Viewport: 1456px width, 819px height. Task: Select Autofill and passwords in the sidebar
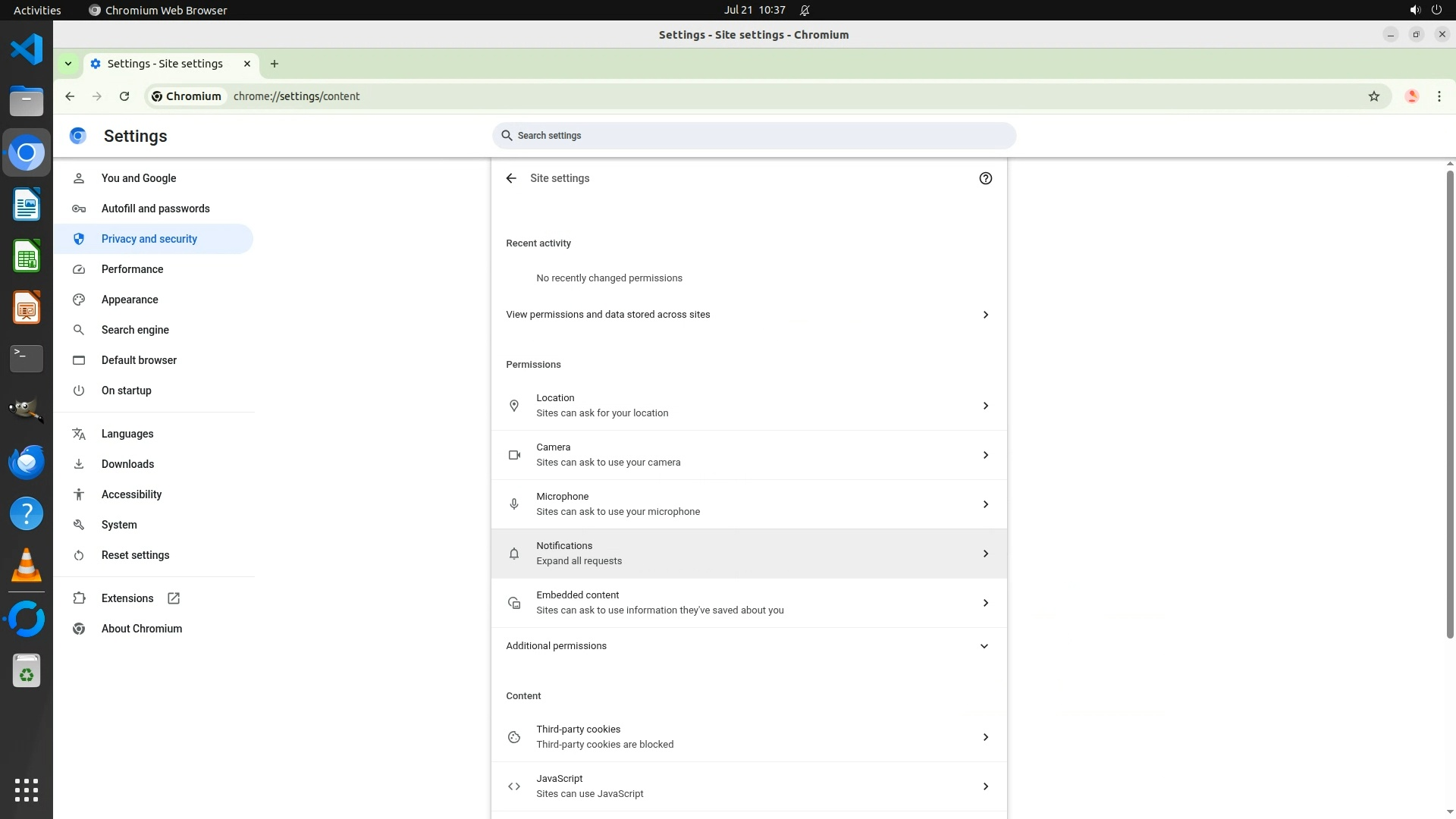(155, 209)
